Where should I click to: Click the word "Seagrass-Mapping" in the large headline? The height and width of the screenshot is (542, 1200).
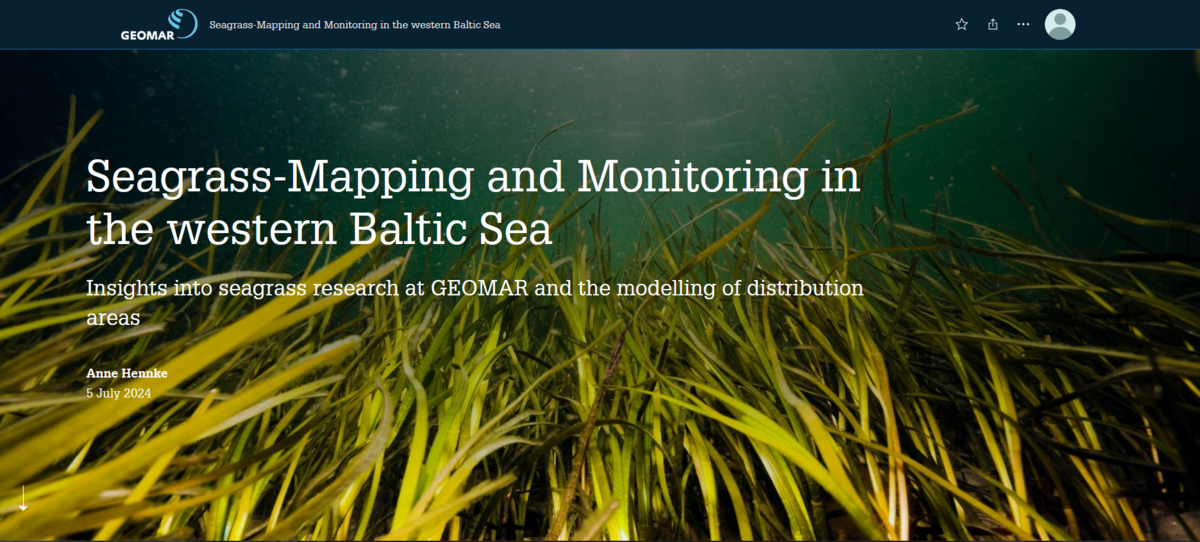pos(280,179)
